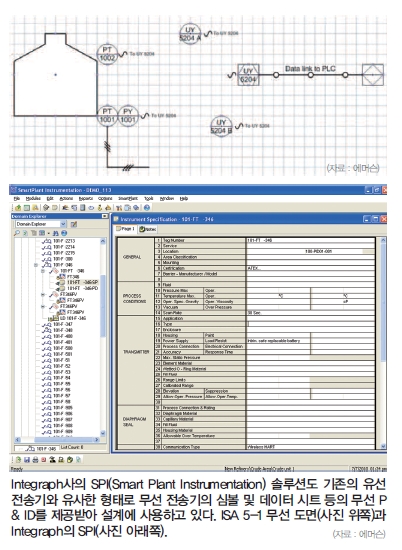Open the Modules menu

33,199
